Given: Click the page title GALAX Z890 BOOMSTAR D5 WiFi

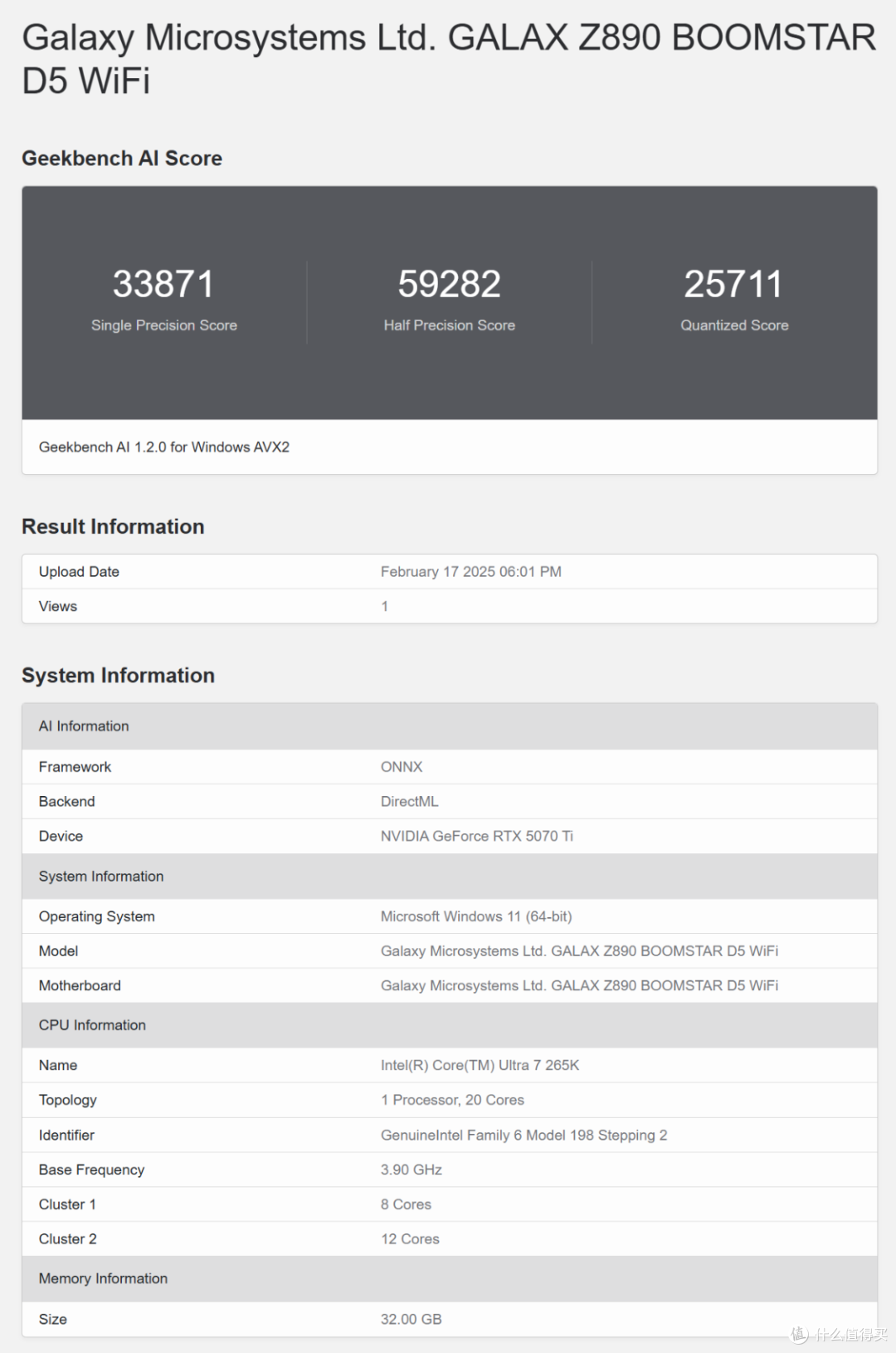Looking at the screenshot, I should tap(448, 59).
